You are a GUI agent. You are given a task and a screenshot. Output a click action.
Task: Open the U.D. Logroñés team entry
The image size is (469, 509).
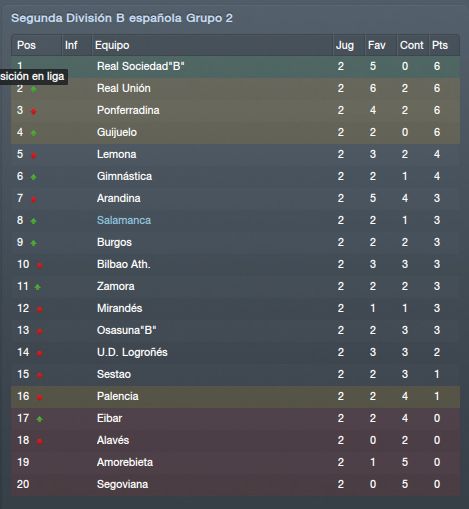click(132, 352)
